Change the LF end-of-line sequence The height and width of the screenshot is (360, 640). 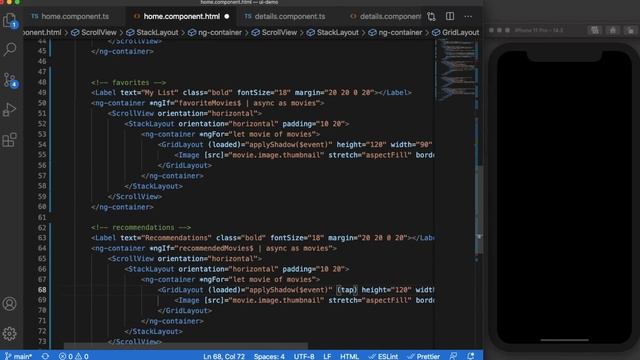[x=327, y=356]
